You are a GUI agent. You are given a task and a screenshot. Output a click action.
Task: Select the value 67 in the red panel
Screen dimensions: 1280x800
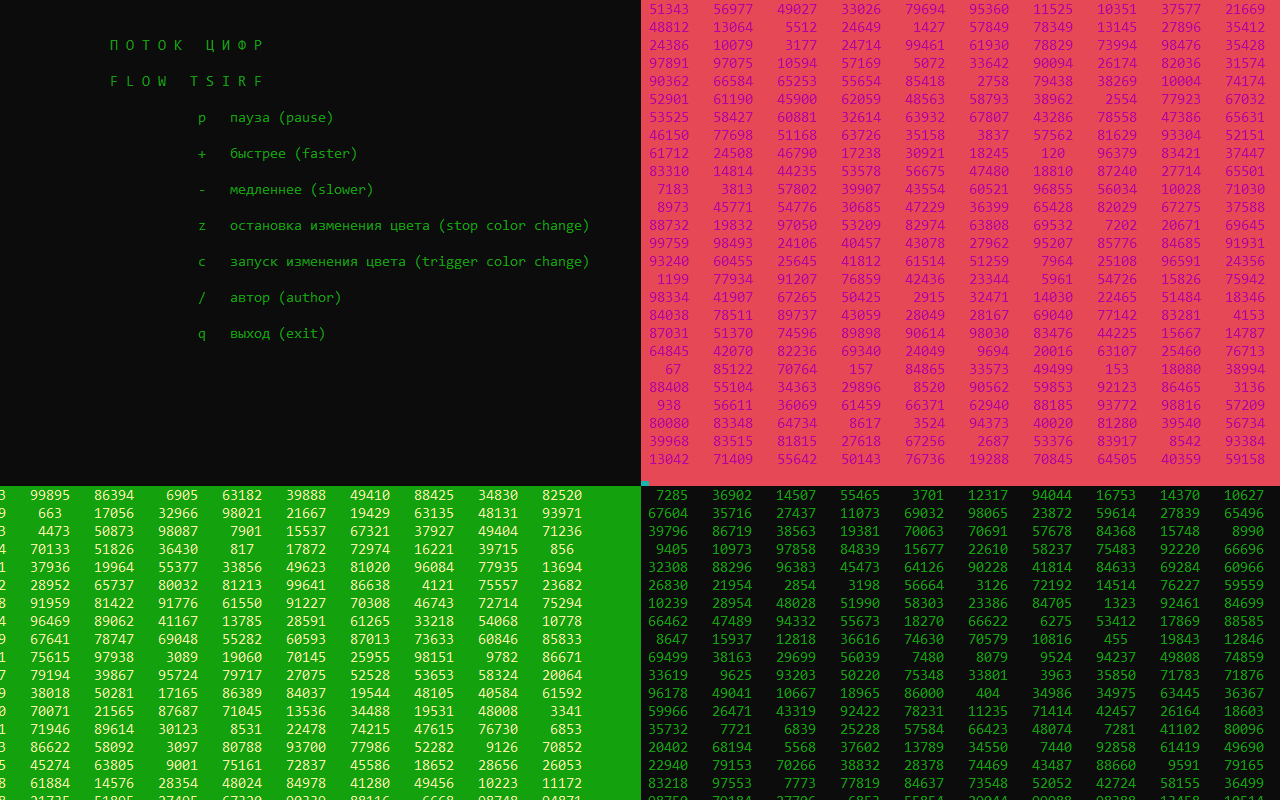(x=673, y=369)
